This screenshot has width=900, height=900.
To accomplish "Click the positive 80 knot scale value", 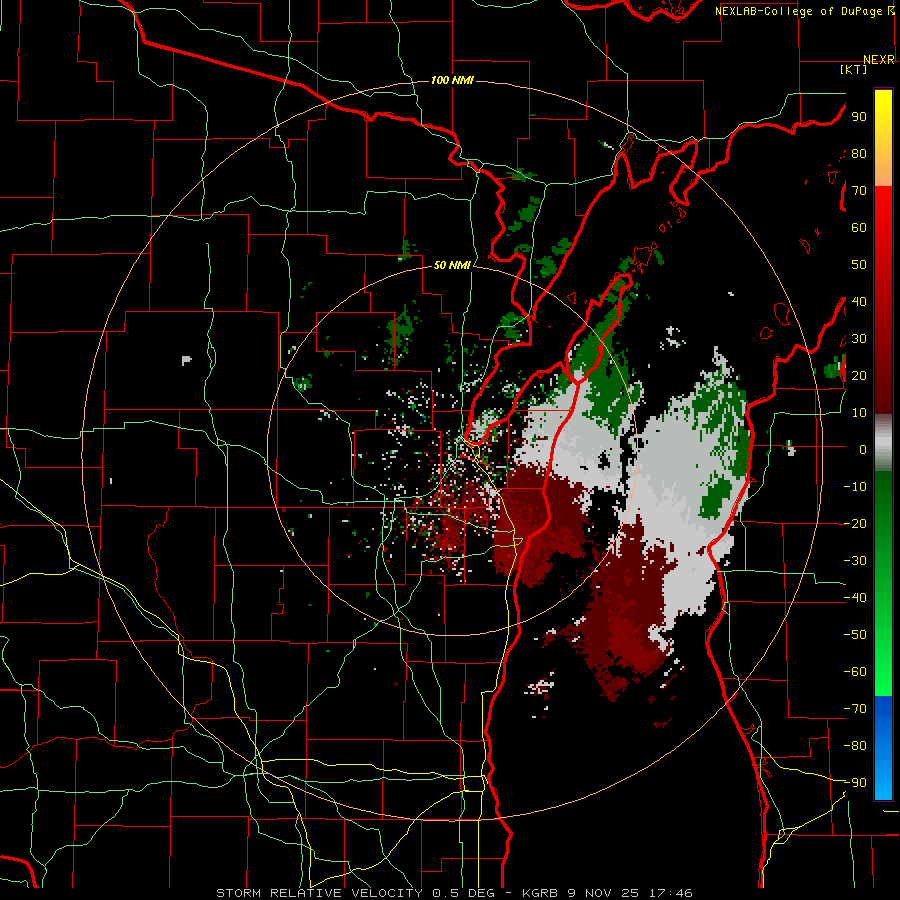I will [x=859, y=154].
